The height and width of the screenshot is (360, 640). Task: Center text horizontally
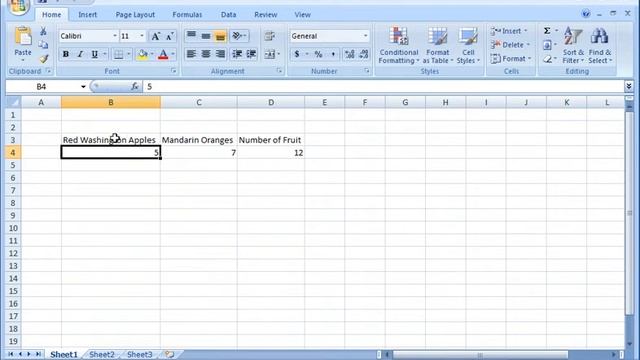click(x=206, y=54)
